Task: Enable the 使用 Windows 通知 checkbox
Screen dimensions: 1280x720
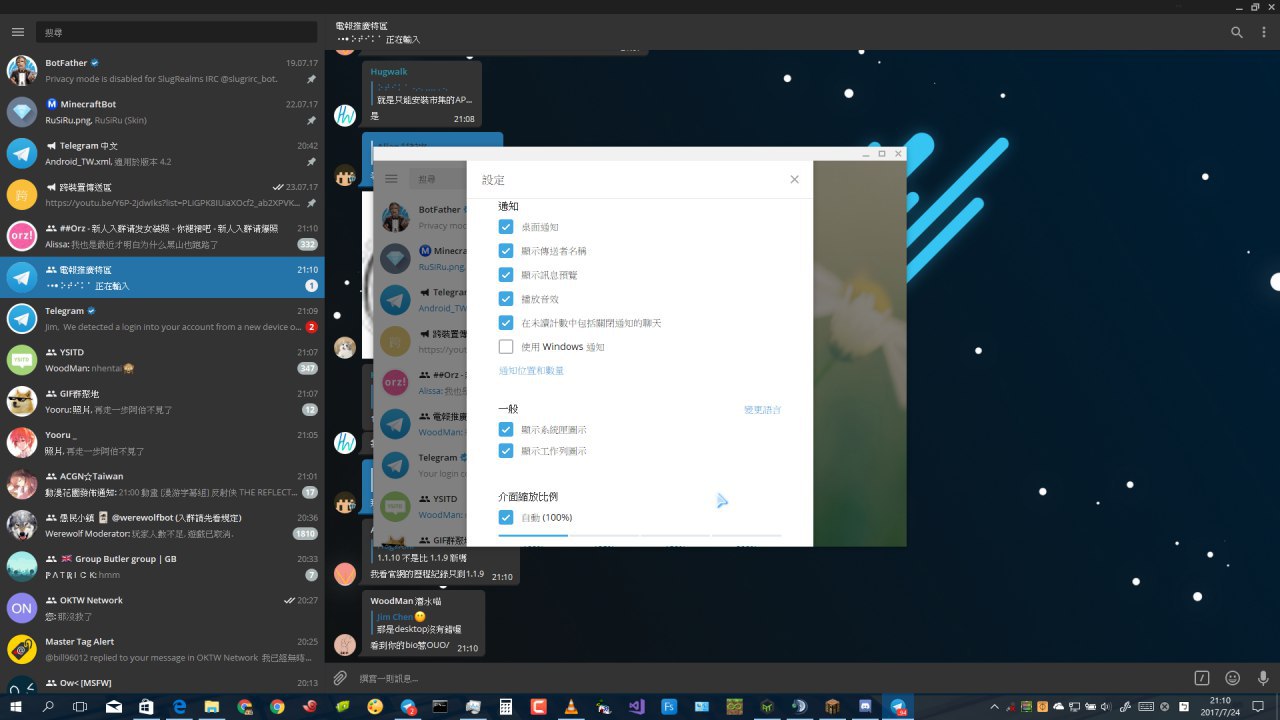Action: coord(506,347)
